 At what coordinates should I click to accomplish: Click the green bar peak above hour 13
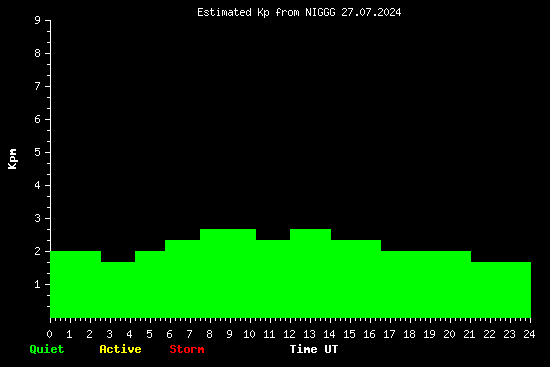click(310, 274)
